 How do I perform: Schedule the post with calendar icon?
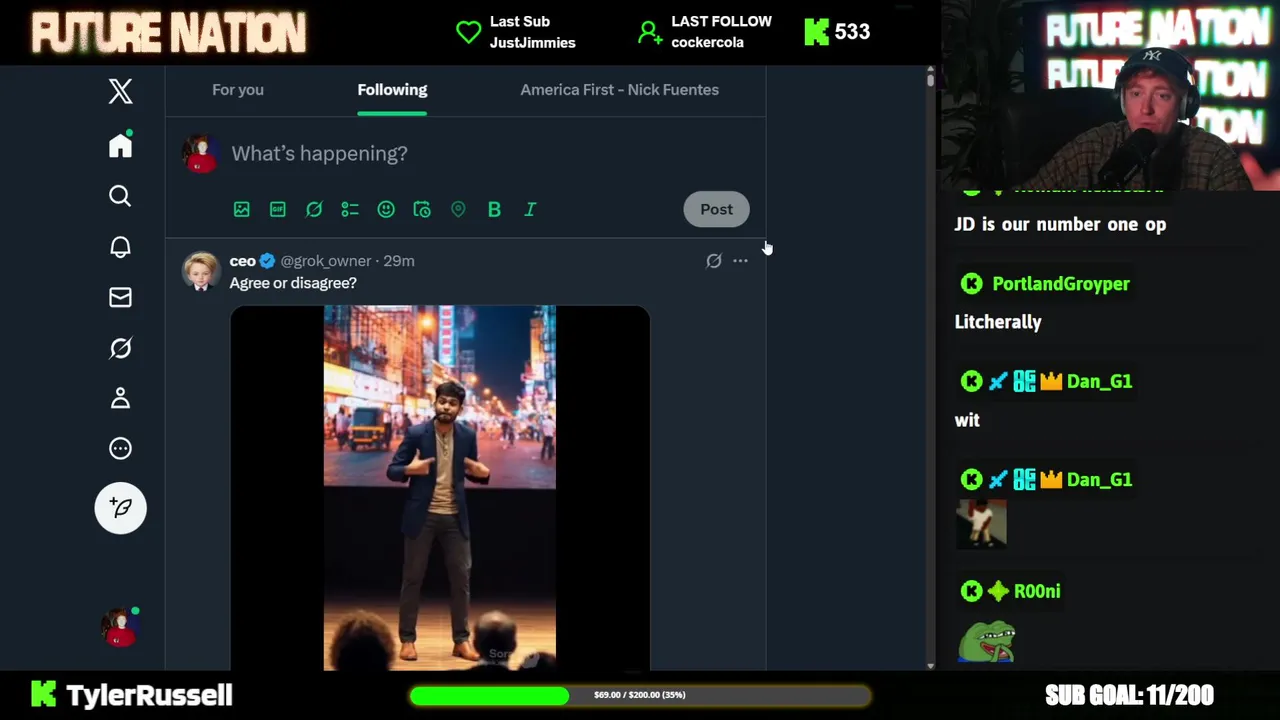pyautogui.click(x=422, y=209)
